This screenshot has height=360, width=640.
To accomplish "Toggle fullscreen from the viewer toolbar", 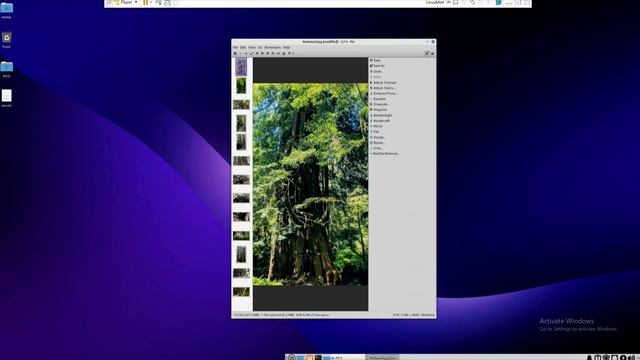I will click(251, 53).
